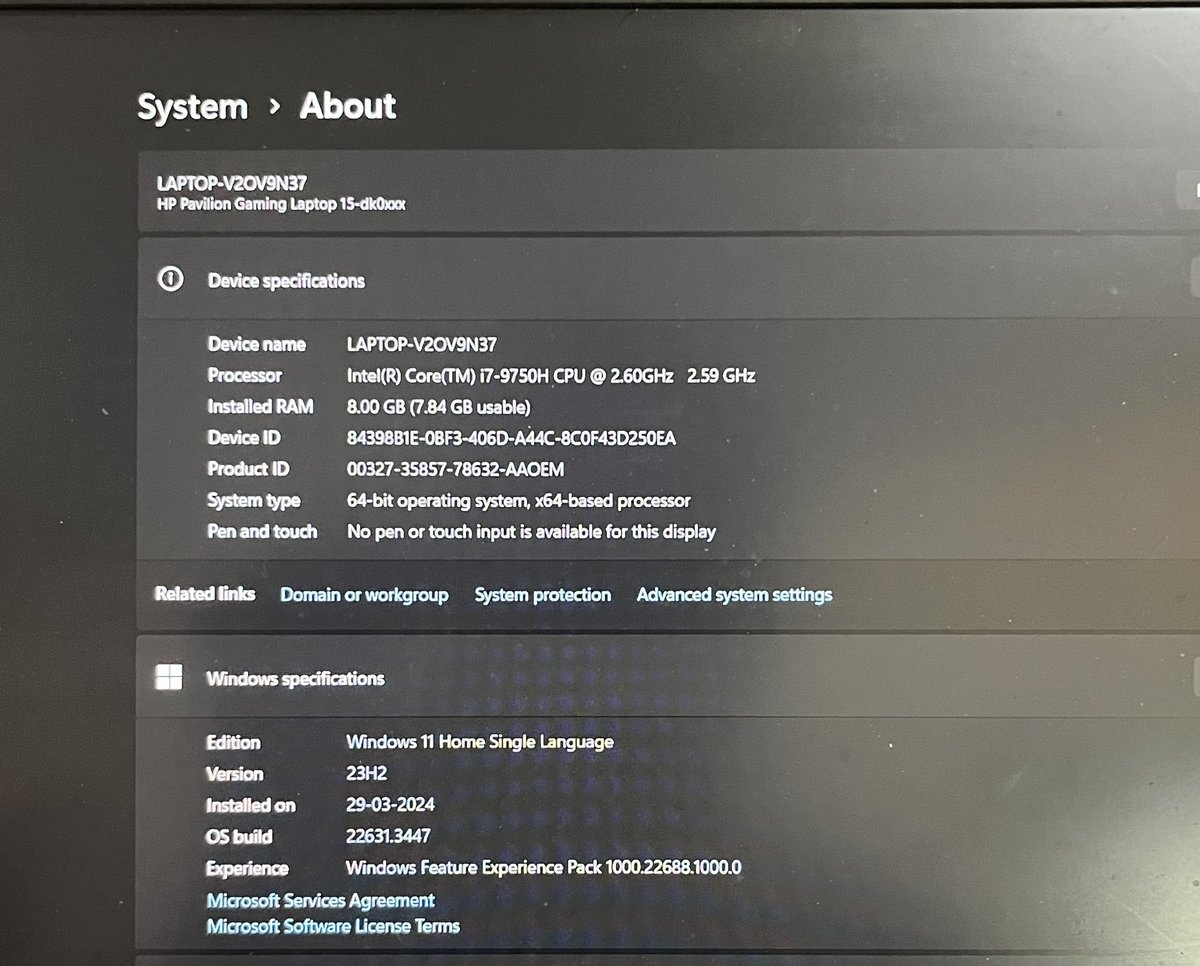Click the Experience label
Screen dimensions: 1200x966
point(247,868)
